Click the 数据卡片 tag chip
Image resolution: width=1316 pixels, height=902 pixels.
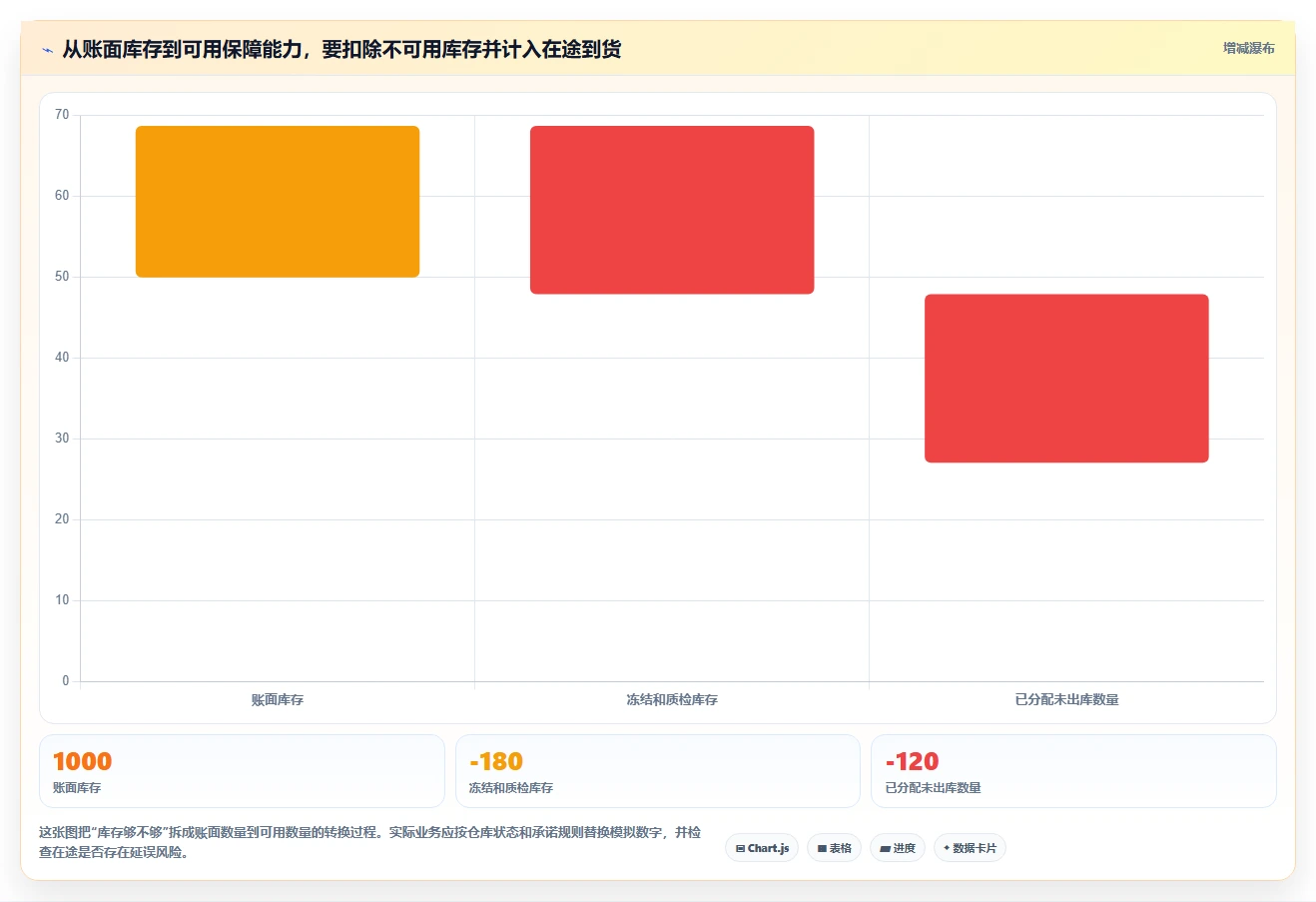(970, 848)
